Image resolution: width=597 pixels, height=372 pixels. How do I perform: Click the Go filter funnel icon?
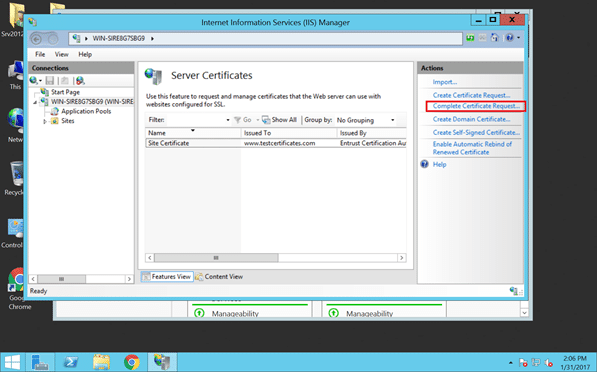click(x=238, y=120)
